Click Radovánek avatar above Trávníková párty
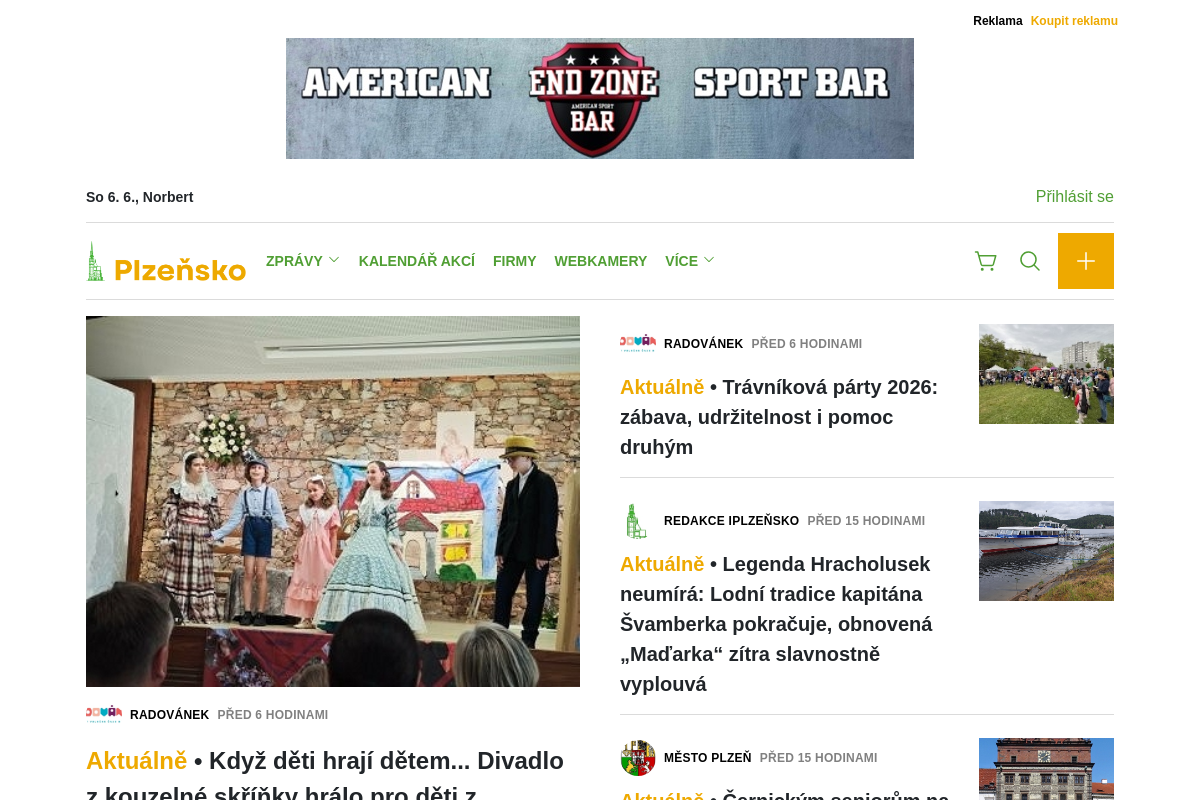This screenshot has width=1200, height=800. pyautogui.click(x=638, y=343)
